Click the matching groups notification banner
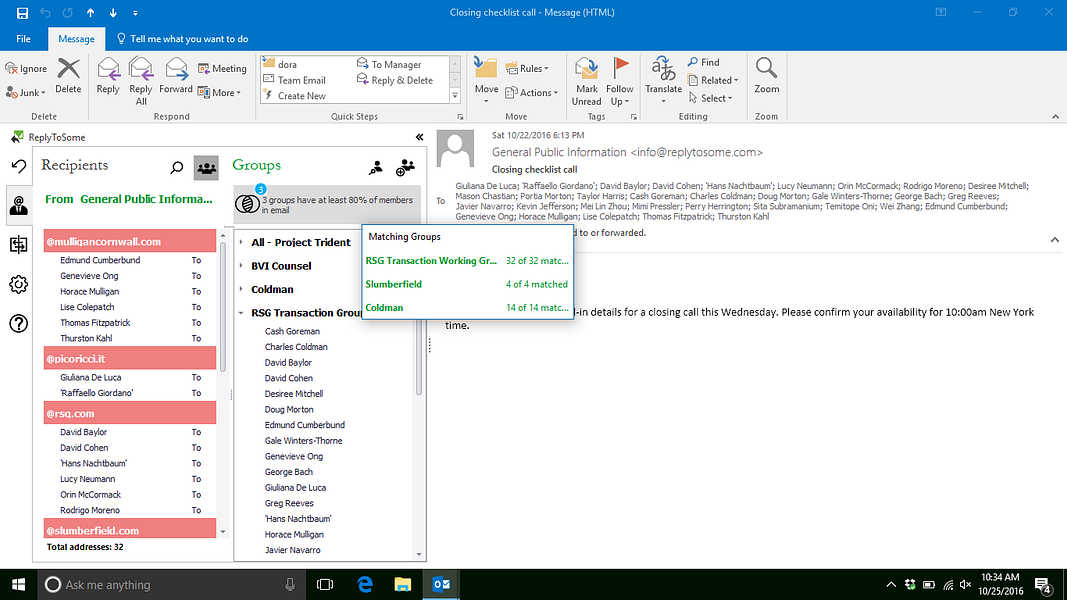Screen dimensions: 1067x600 [327, 204]
